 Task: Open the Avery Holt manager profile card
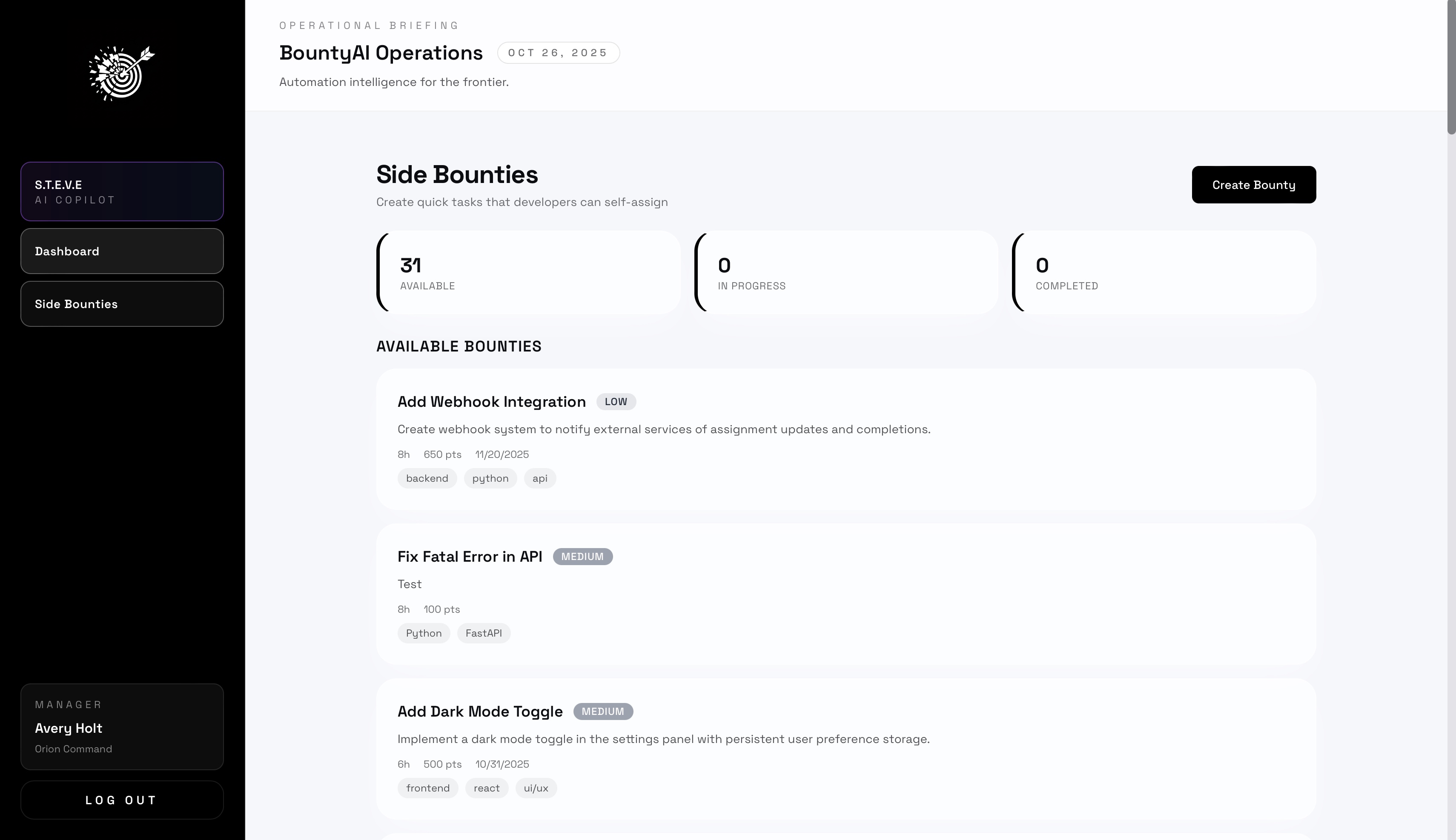click(122, 727)
